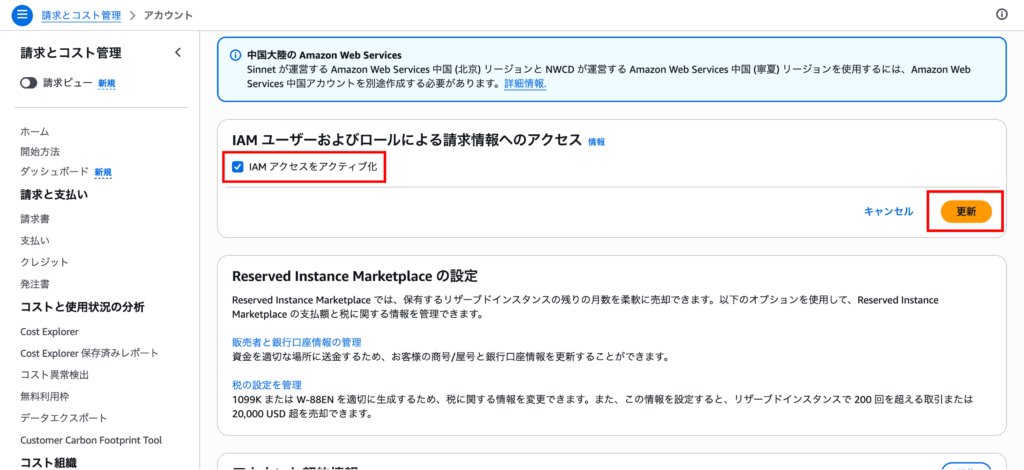The image size is (1024, 470).
Task: Open ダッシュボード from the sidebar
Action: (x=55, y=172)
